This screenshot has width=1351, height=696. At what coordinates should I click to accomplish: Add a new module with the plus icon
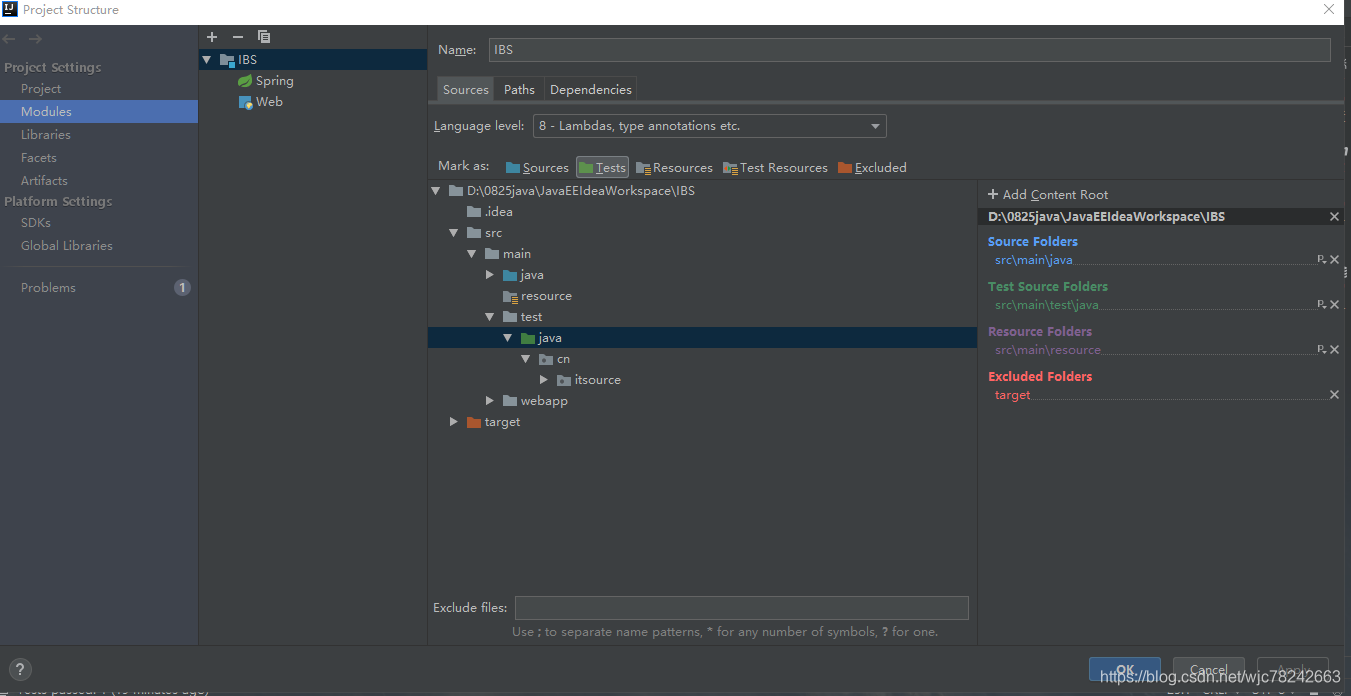click(212, 37)
